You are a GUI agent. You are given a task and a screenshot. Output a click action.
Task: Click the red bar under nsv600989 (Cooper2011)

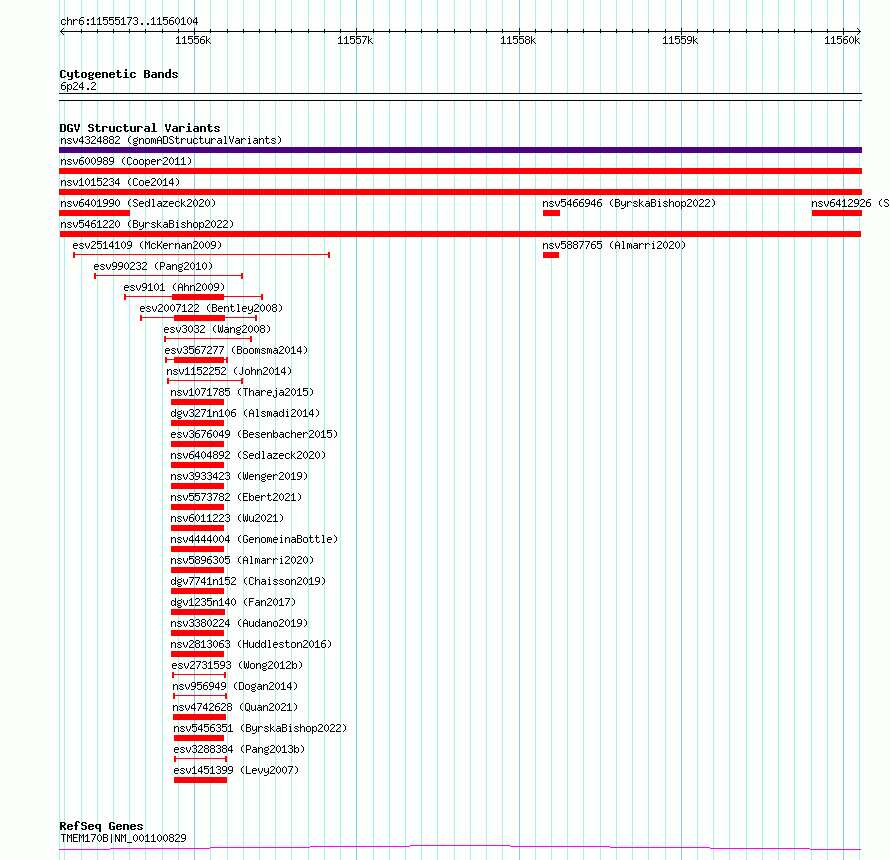(460, 171)
